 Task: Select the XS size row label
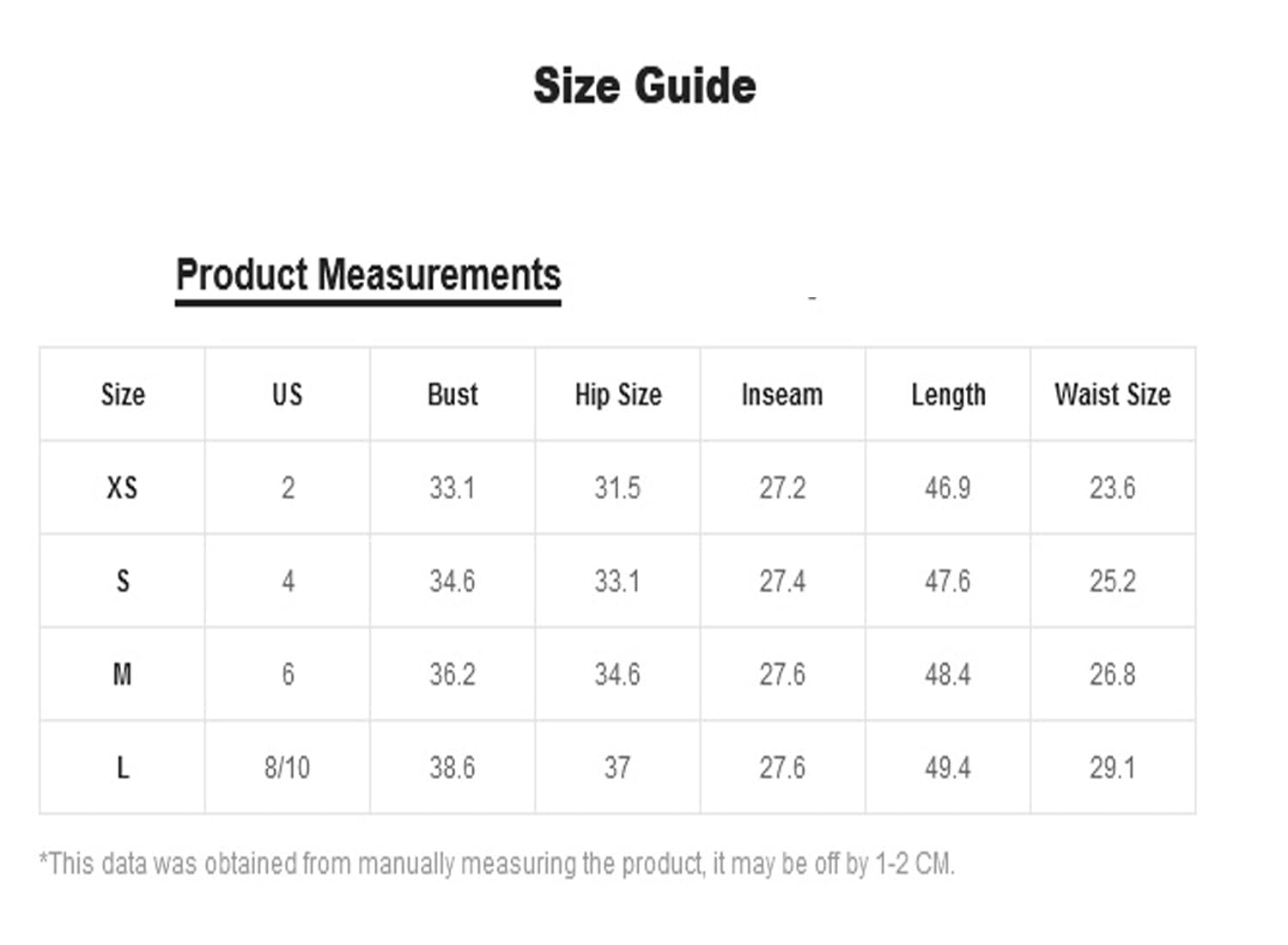[122, 488]
